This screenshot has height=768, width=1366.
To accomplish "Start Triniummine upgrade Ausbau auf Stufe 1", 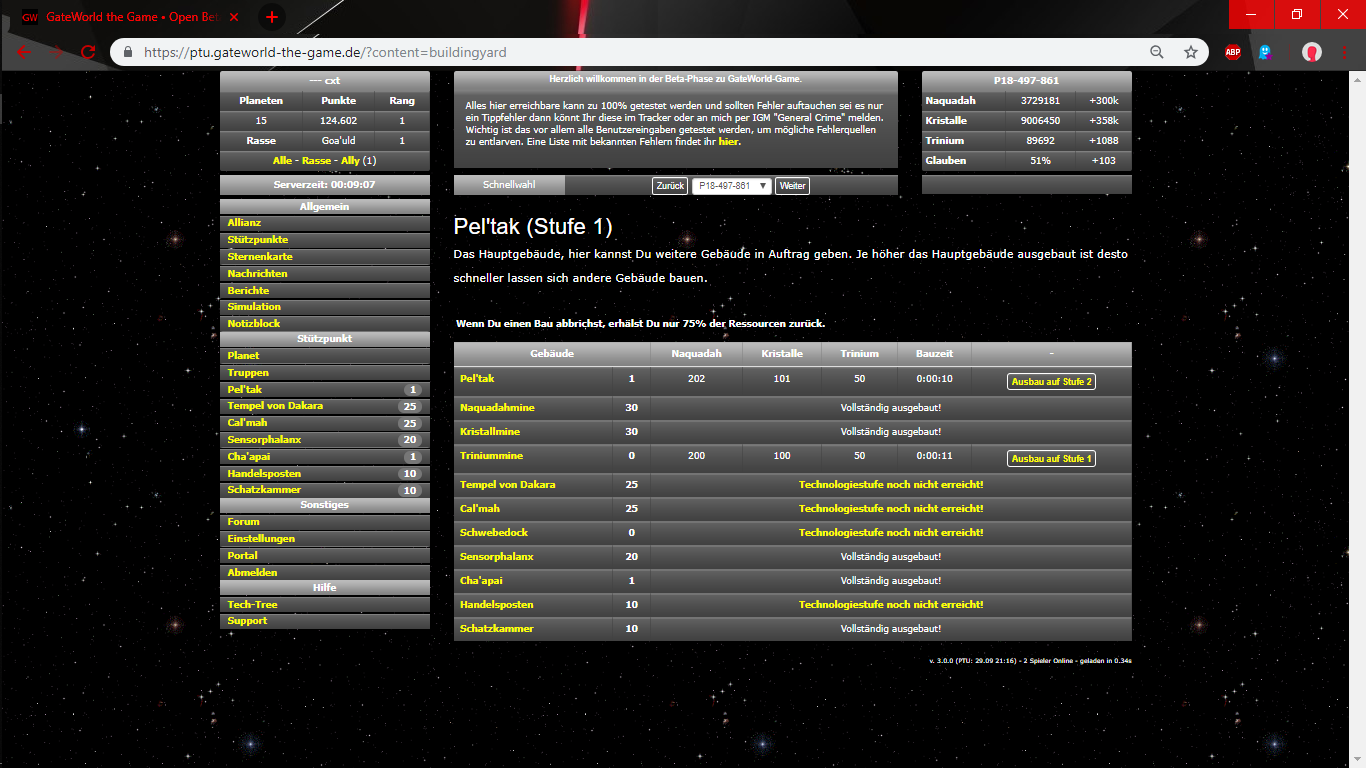I will 1051,459.
